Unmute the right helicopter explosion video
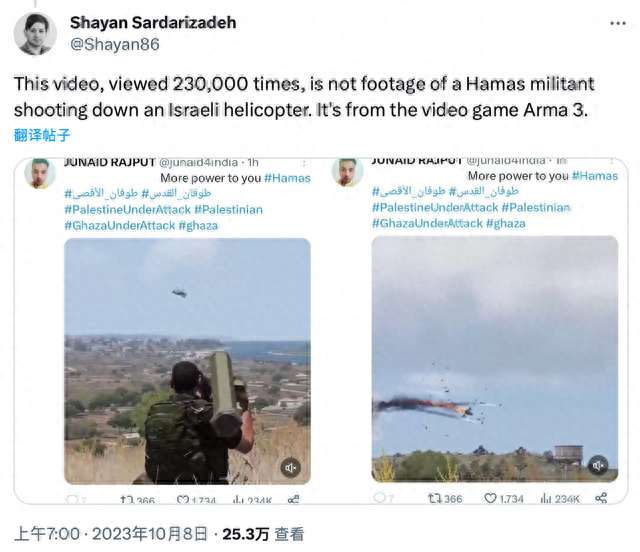This screenshot has height=552, width=640. 598,465
